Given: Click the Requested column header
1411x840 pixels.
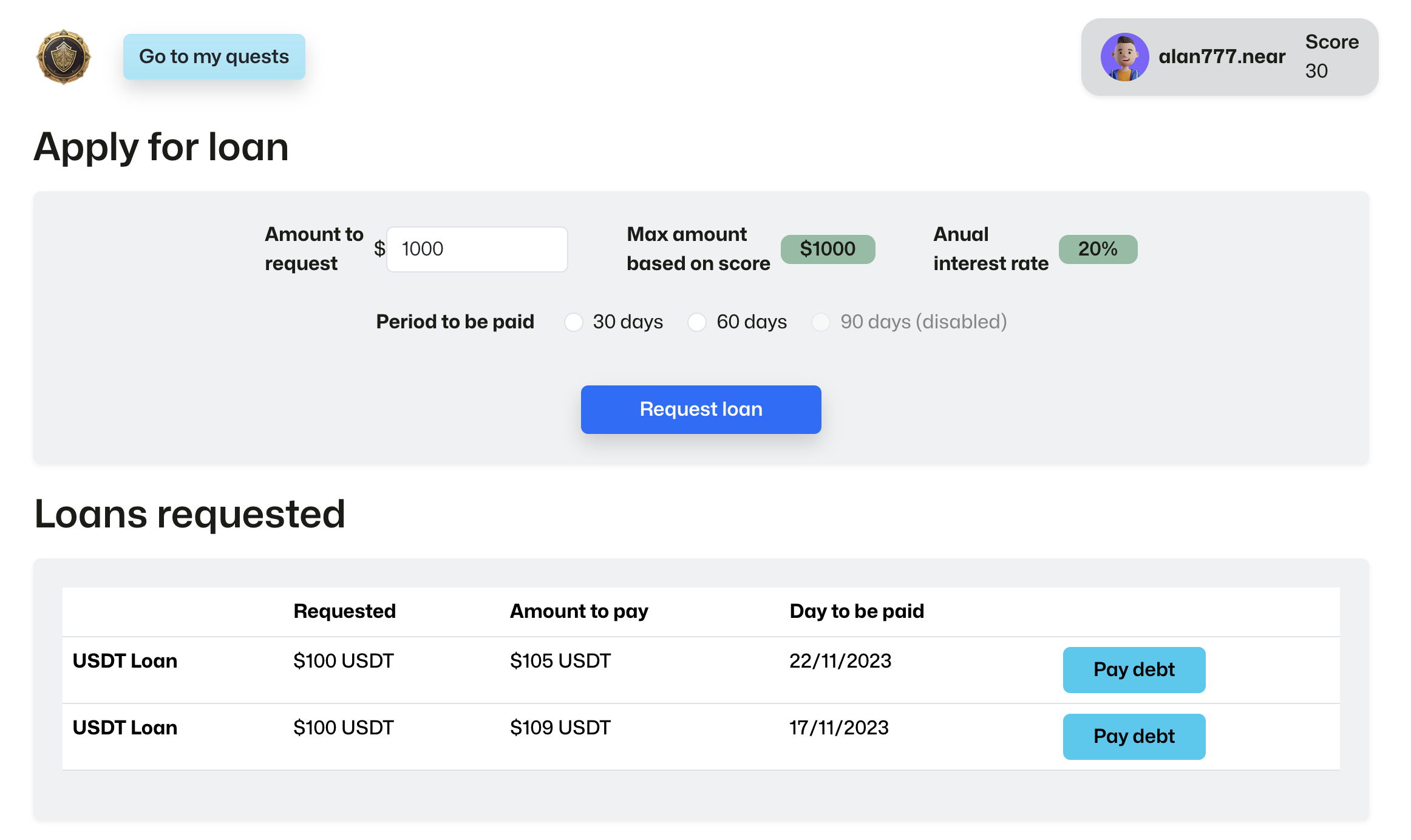Looking at the screenshot, I should 344,611.
